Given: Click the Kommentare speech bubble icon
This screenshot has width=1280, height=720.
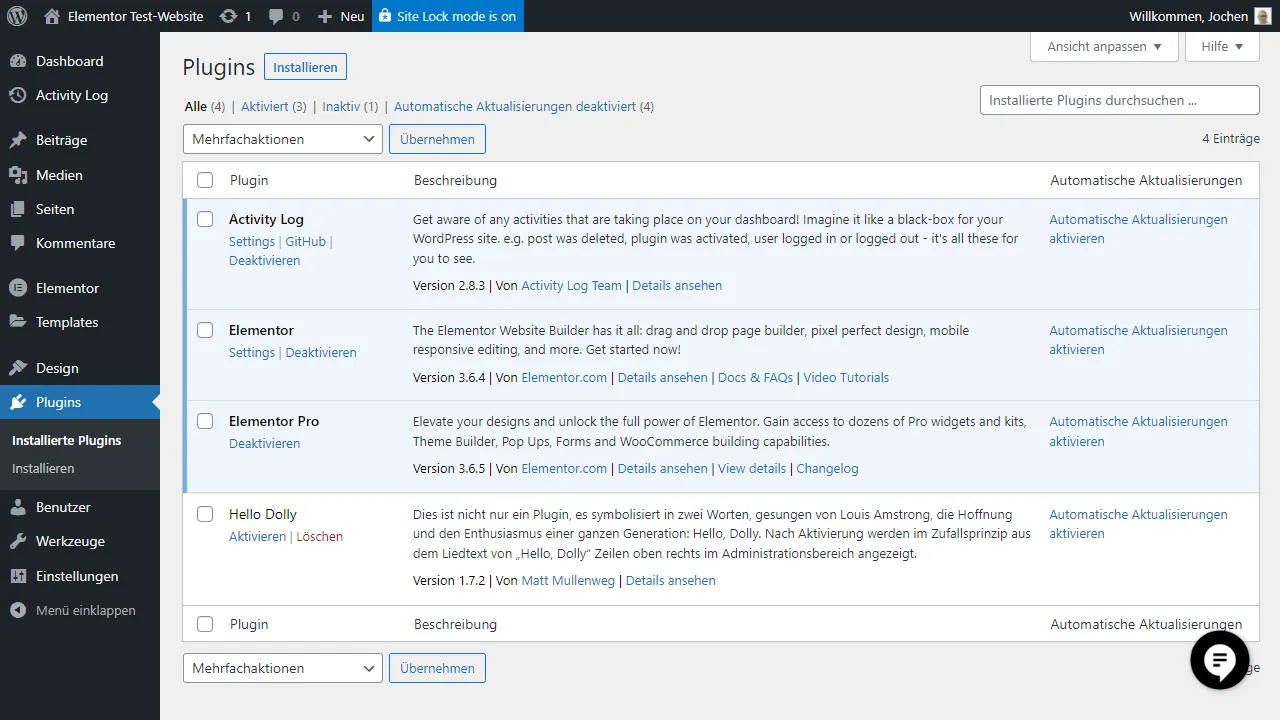Looking at the screenshot, I should point(18,243).
